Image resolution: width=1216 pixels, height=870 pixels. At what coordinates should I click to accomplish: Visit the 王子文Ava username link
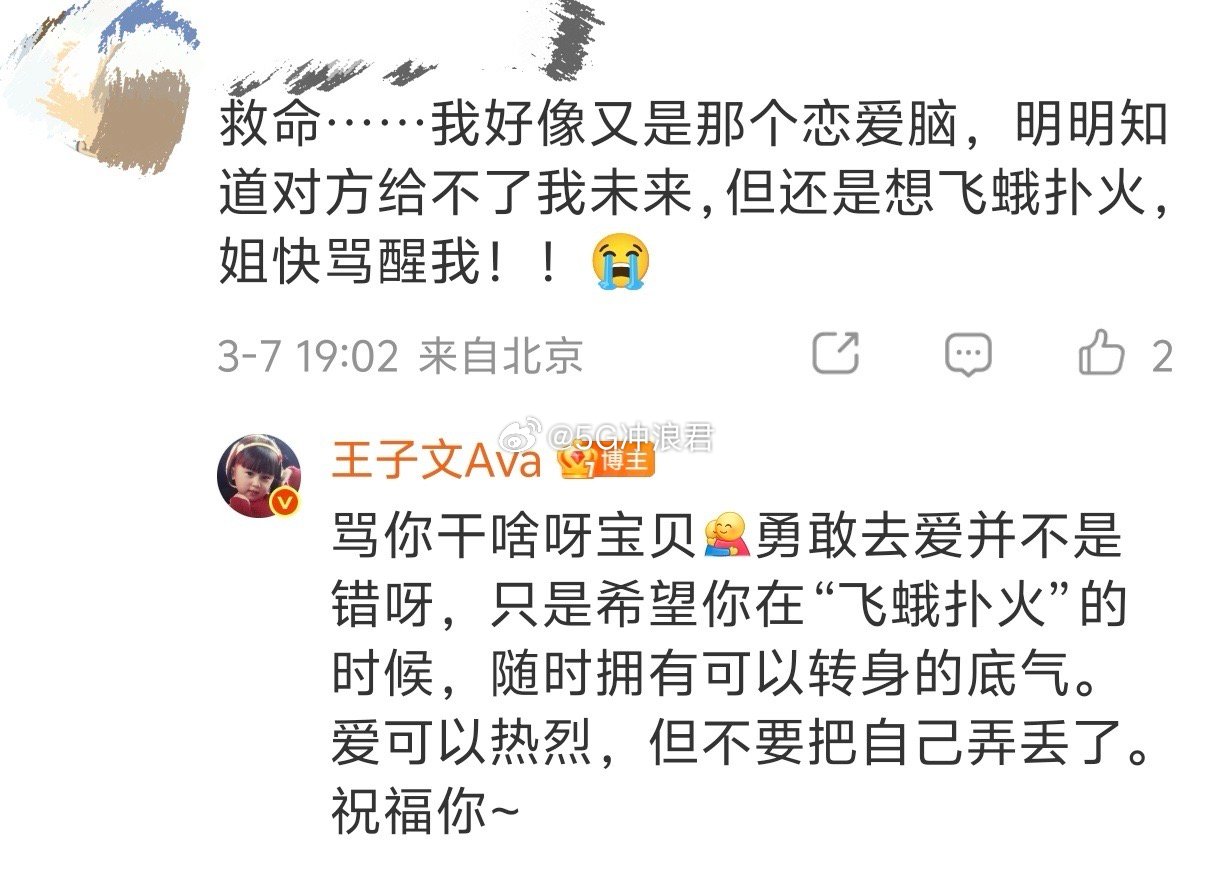click(436, 461)
